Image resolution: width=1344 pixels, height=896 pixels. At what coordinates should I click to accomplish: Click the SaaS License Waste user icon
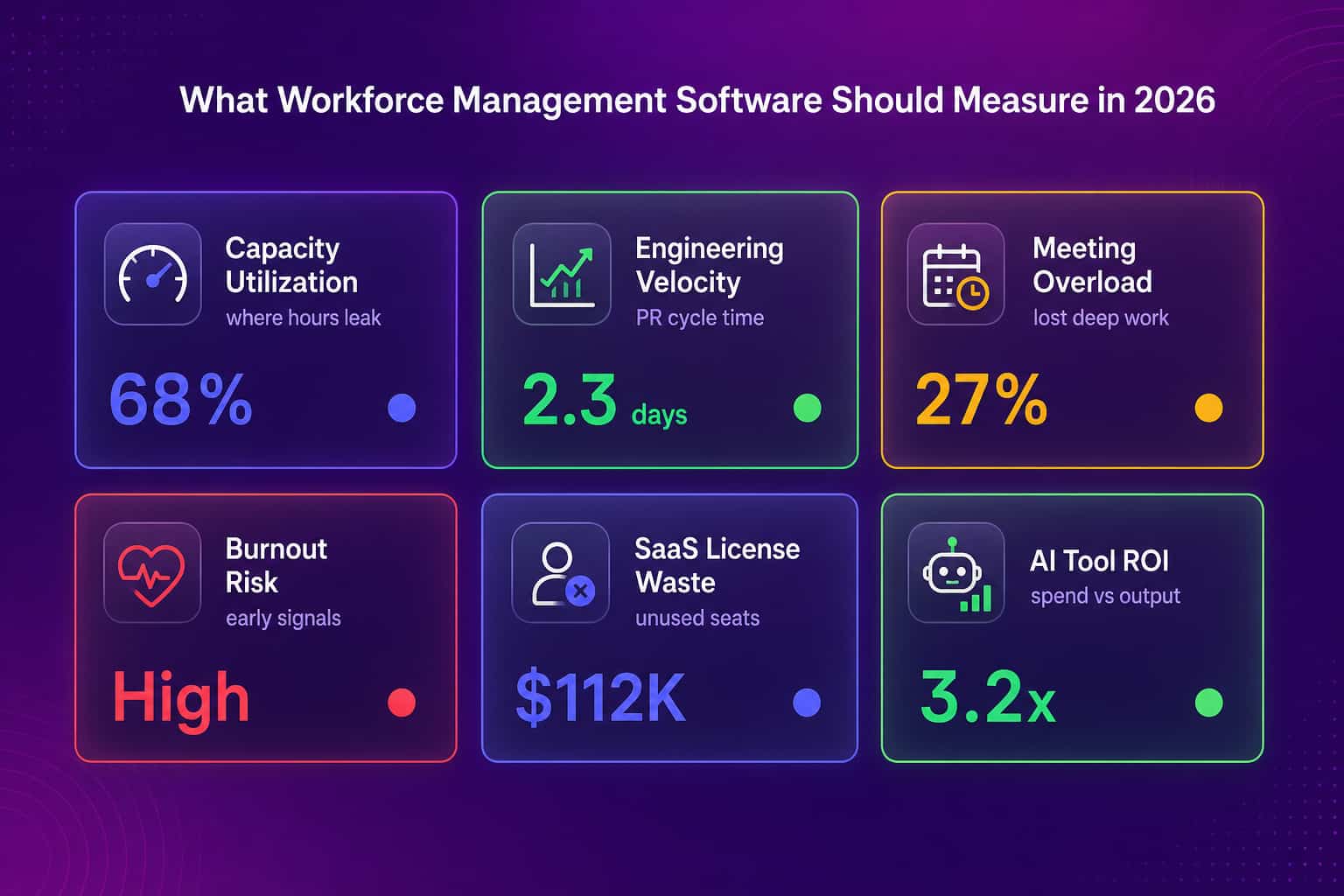pos(561,573)
